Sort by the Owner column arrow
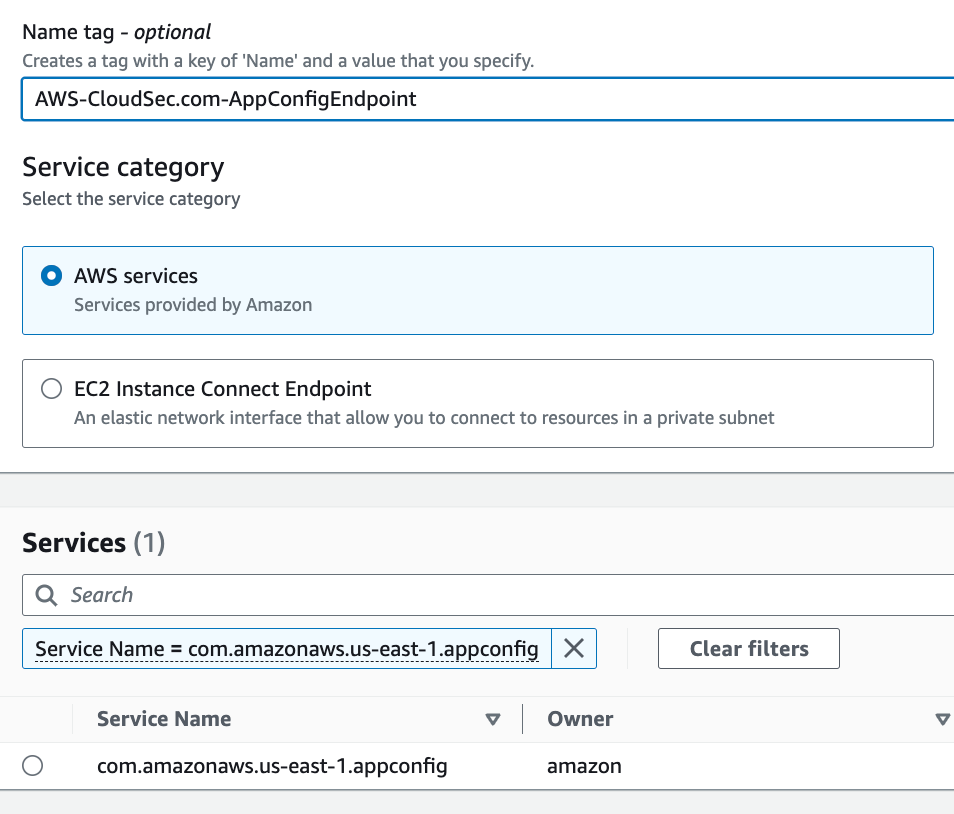 pos(942,720)
